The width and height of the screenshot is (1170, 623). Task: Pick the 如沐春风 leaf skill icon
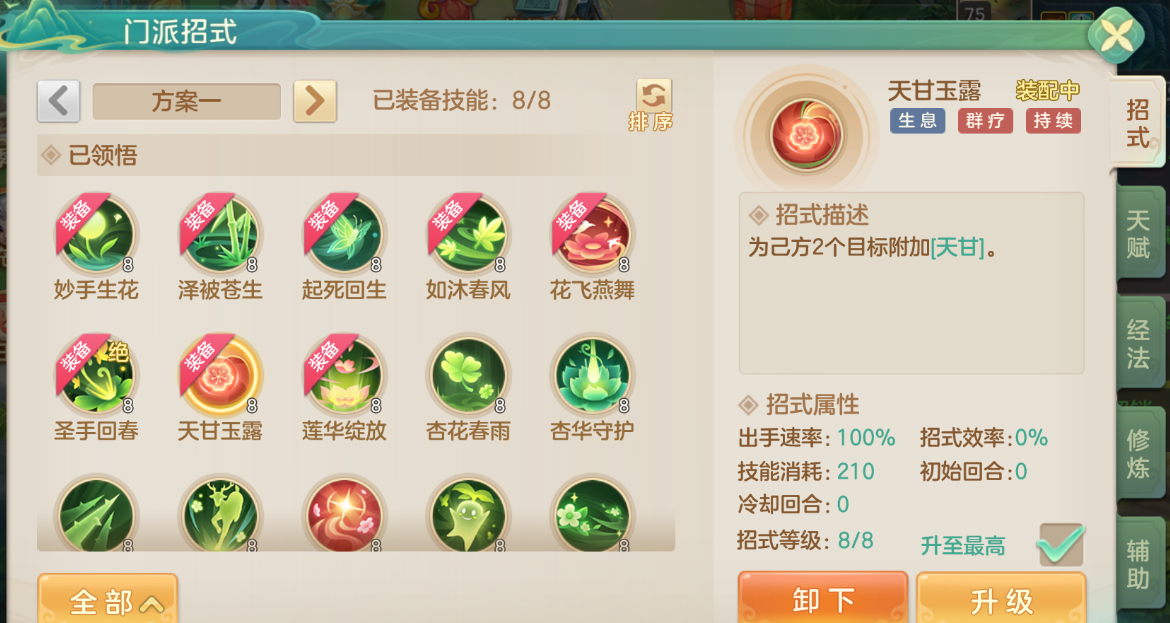click(x=468, y=235)
